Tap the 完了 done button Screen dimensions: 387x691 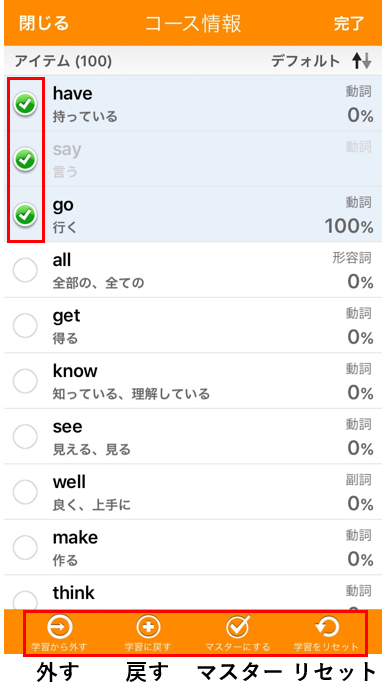349,23
